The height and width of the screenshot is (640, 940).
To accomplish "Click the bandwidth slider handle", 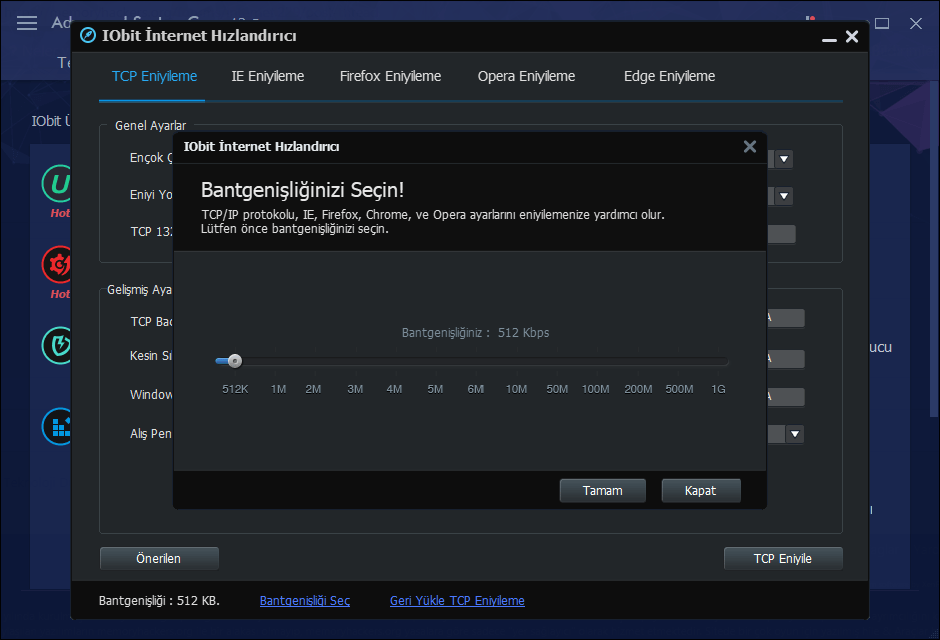I will point(235,361).
